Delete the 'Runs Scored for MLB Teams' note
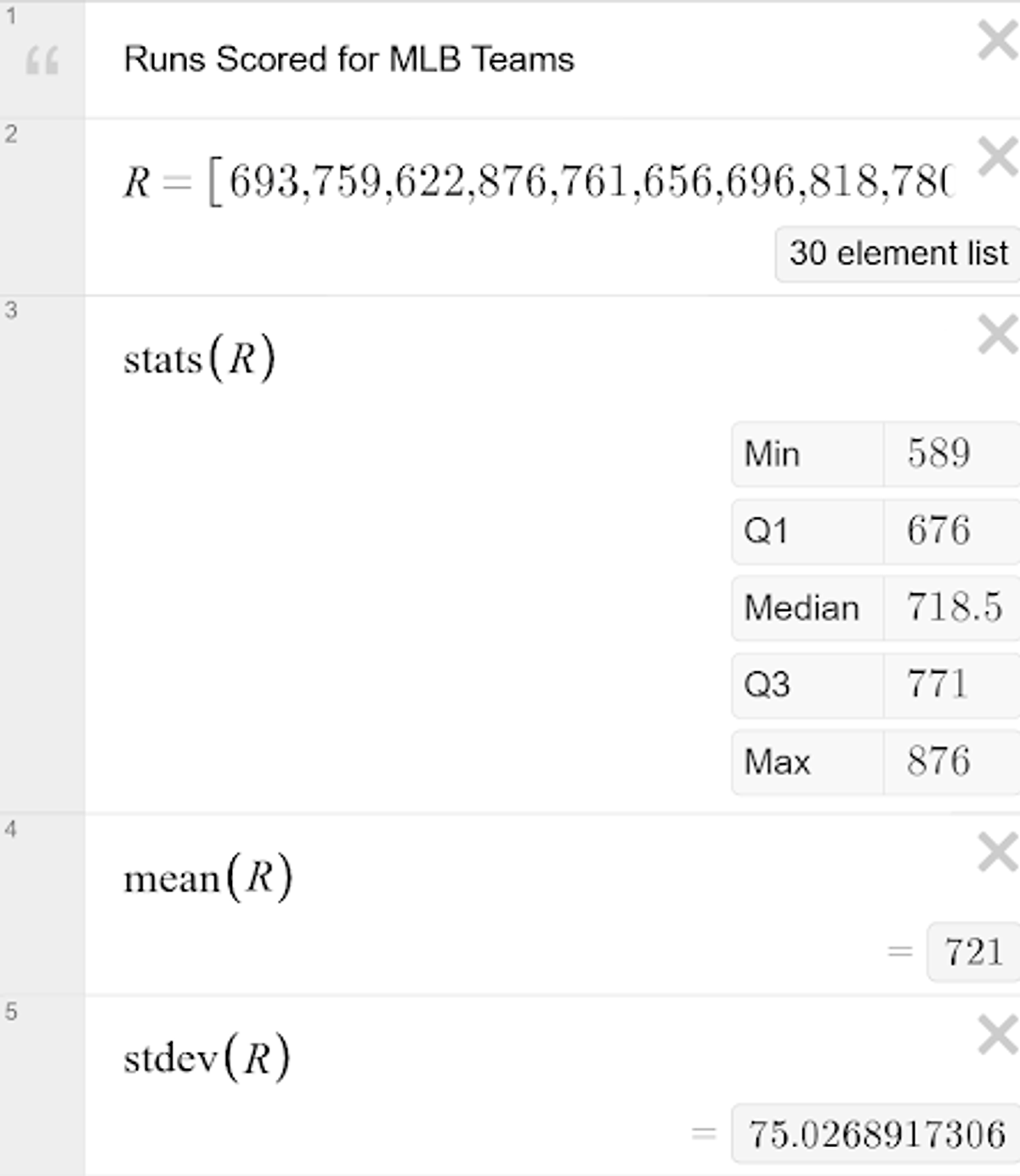 pyautogui.click(x=997, y=40)
